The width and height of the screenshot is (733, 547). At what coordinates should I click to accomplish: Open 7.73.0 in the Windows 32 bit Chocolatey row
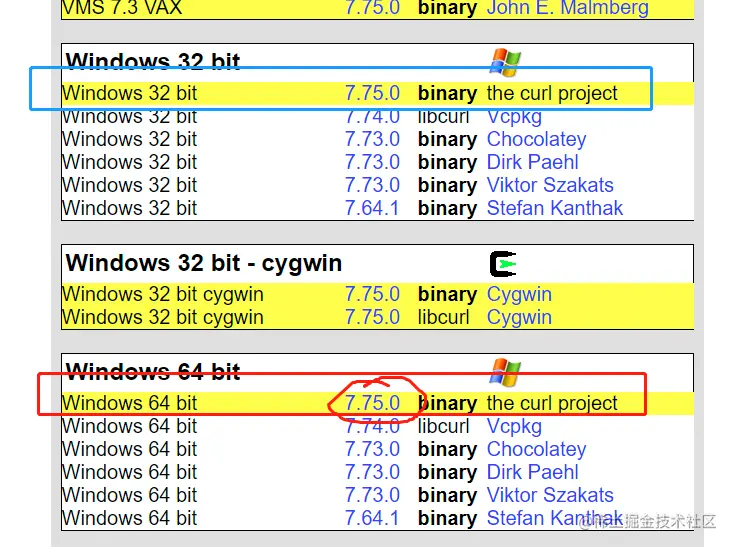(x=373, y=139)
